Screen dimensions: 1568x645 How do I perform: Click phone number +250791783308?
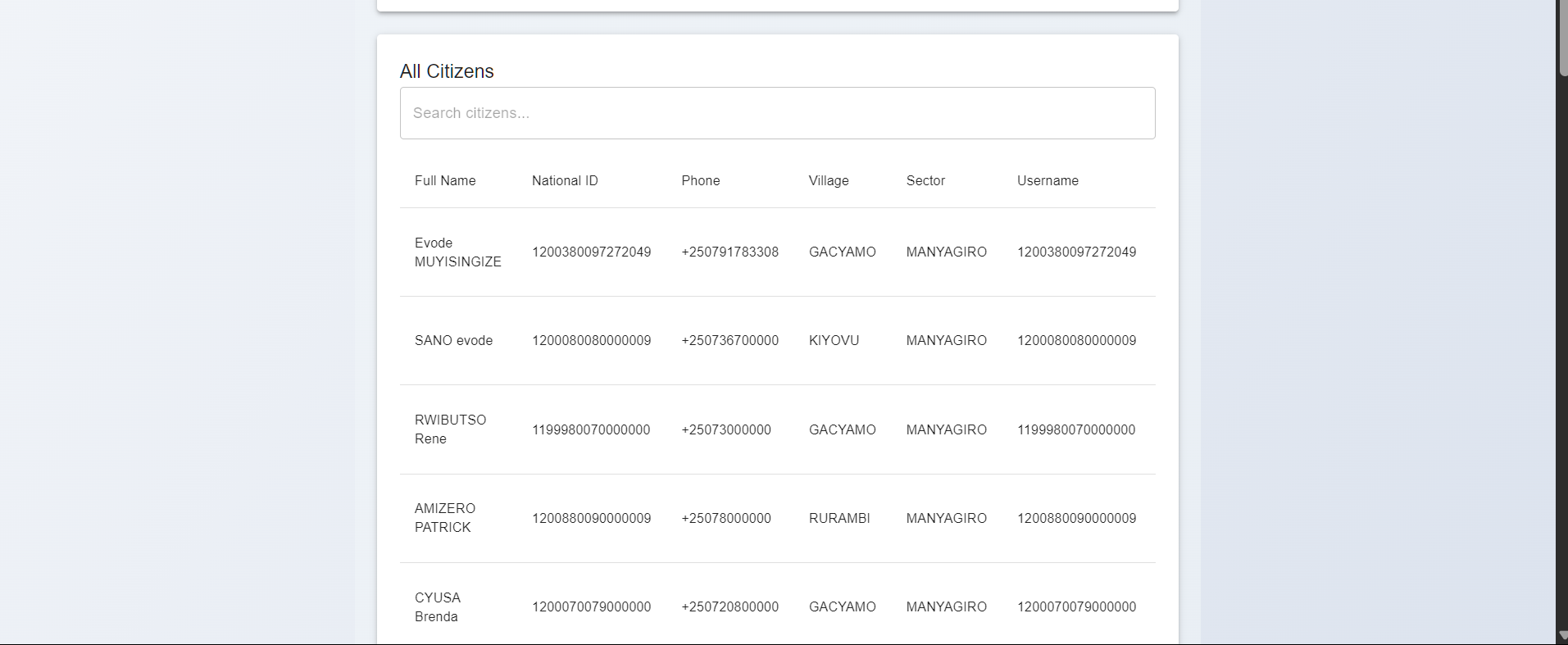[x=729, y=252]
